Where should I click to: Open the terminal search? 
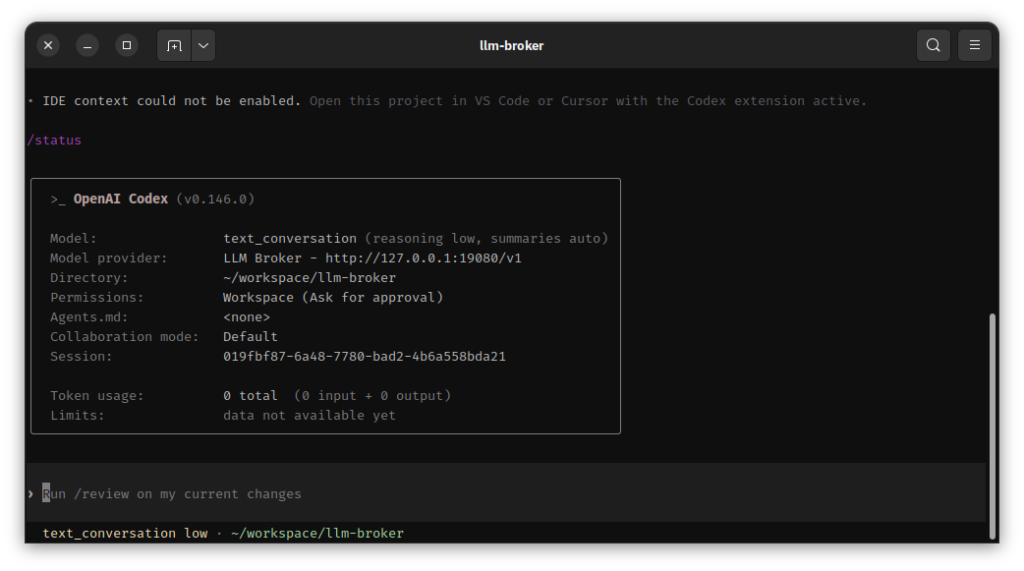click(x=933, y=45)
